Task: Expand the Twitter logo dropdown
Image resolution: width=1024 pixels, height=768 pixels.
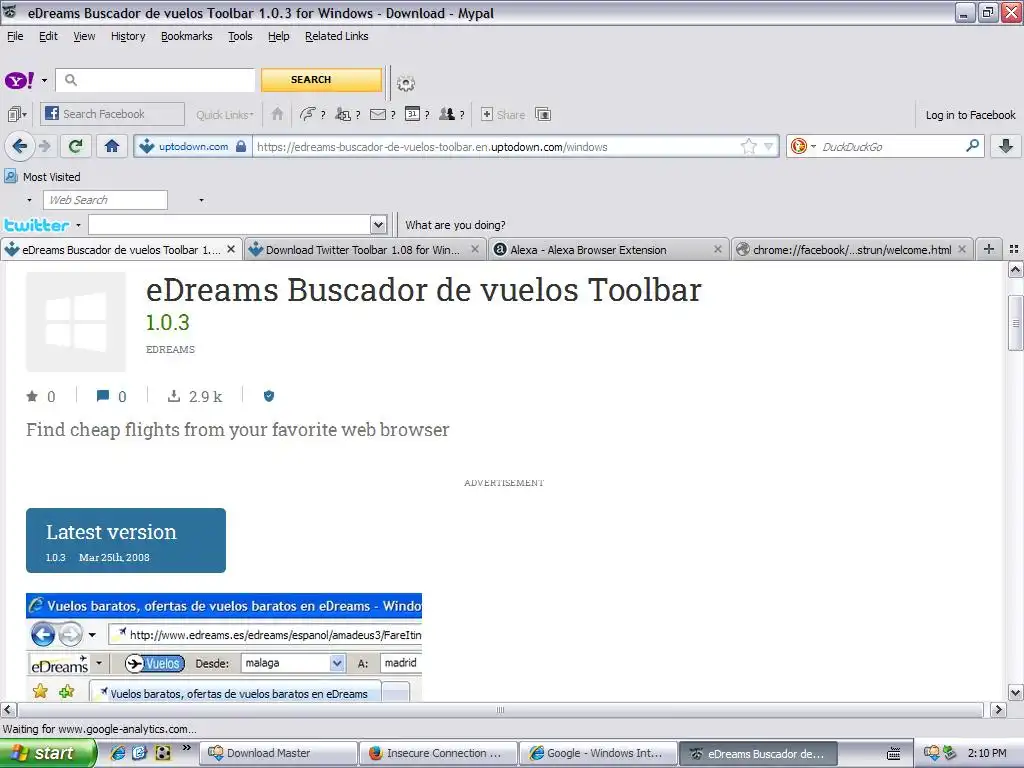Action: 78,225
